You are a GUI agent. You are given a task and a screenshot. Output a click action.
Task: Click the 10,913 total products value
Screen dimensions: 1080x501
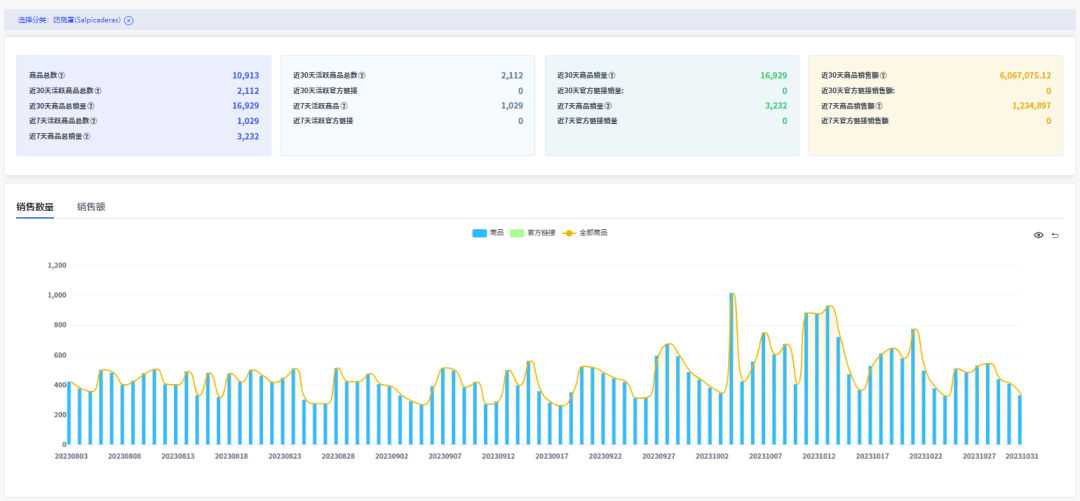(245, 75)
